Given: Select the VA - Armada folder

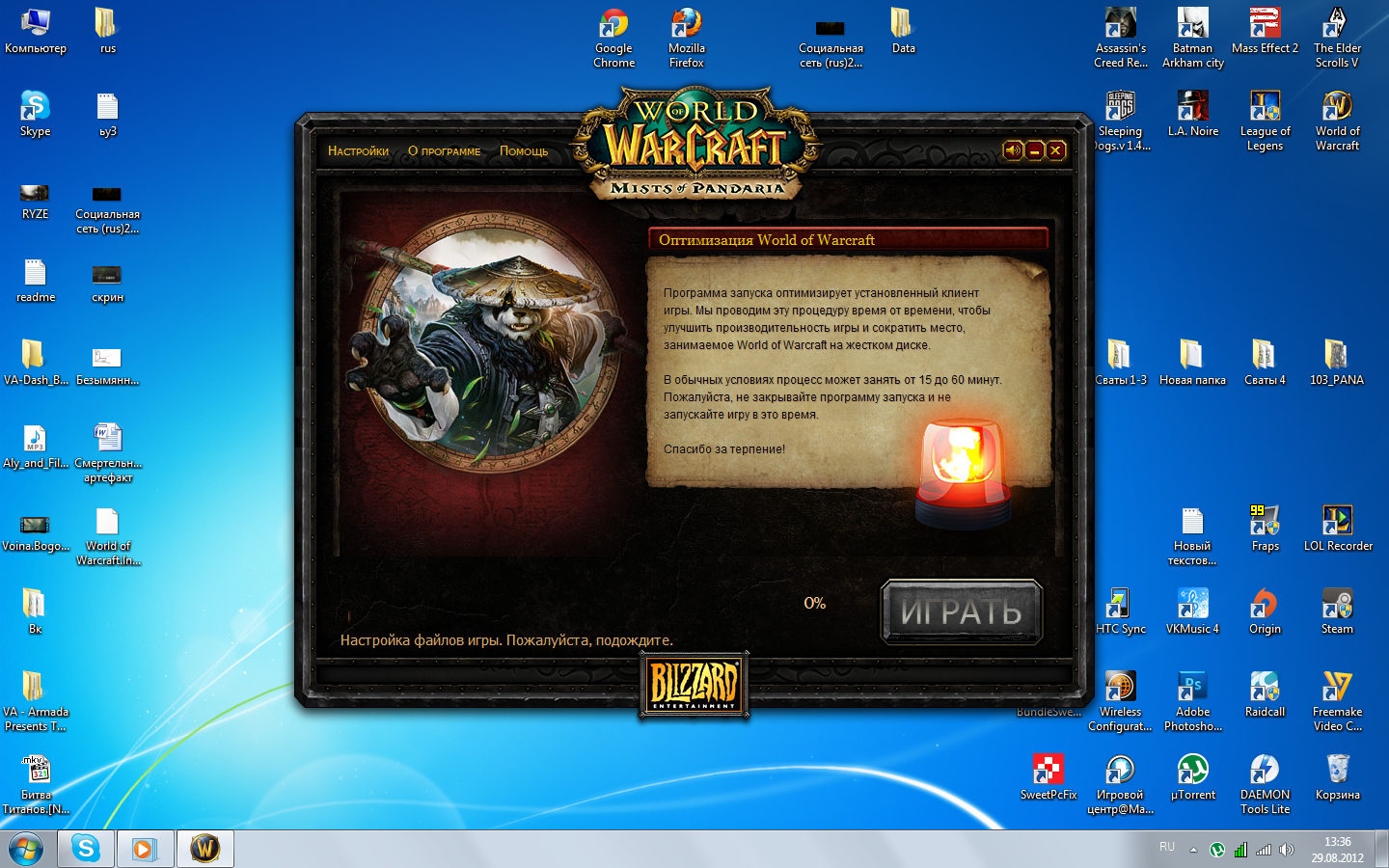Looking at the screenshot, I should point(35,702).
